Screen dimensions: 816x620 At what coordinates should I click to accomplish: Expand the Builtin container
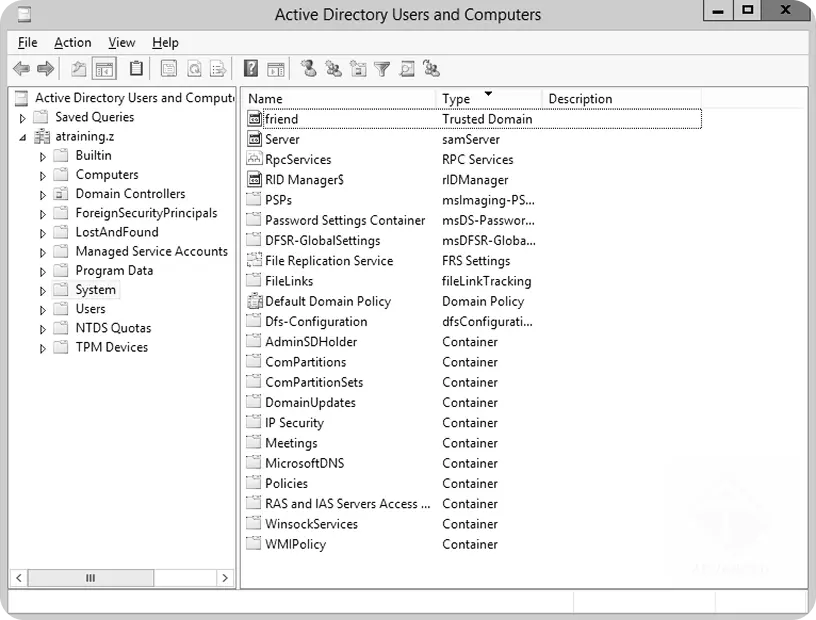(43, 156)
